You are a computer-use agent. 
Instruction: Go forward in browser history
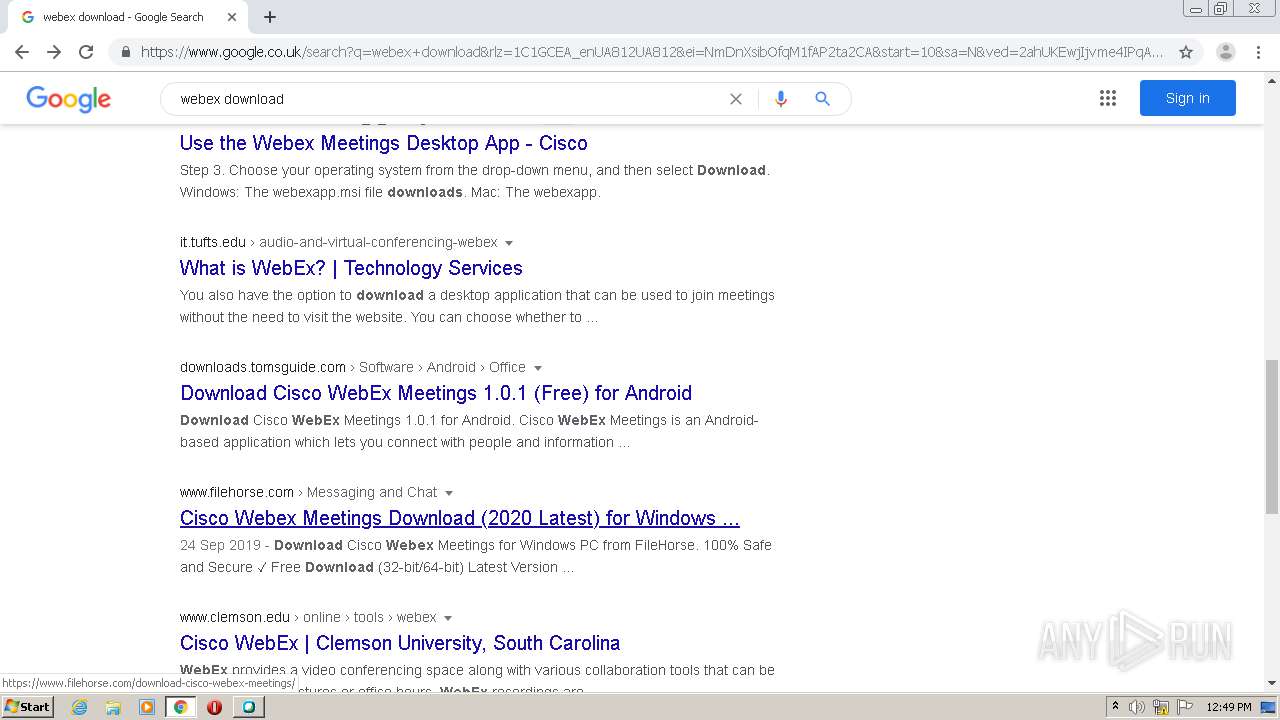[x=54, y=52]
